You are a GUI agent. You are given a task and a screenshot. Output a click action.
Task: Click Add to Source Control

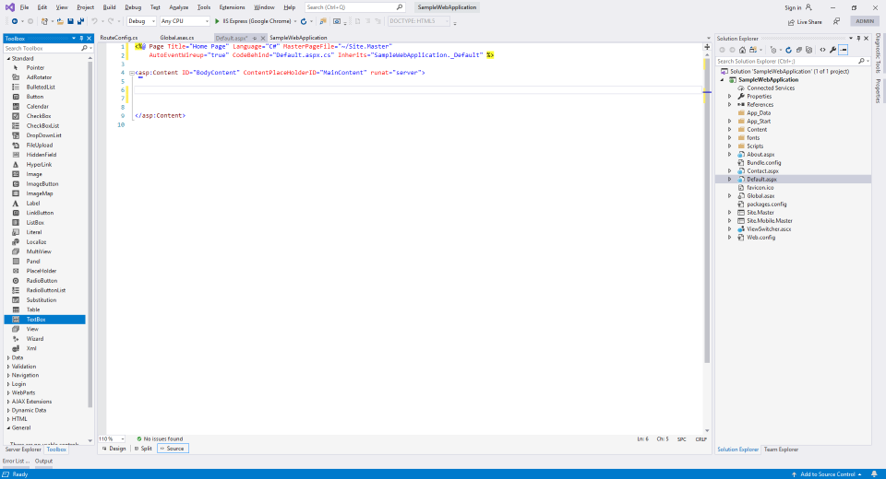(828, 474)
